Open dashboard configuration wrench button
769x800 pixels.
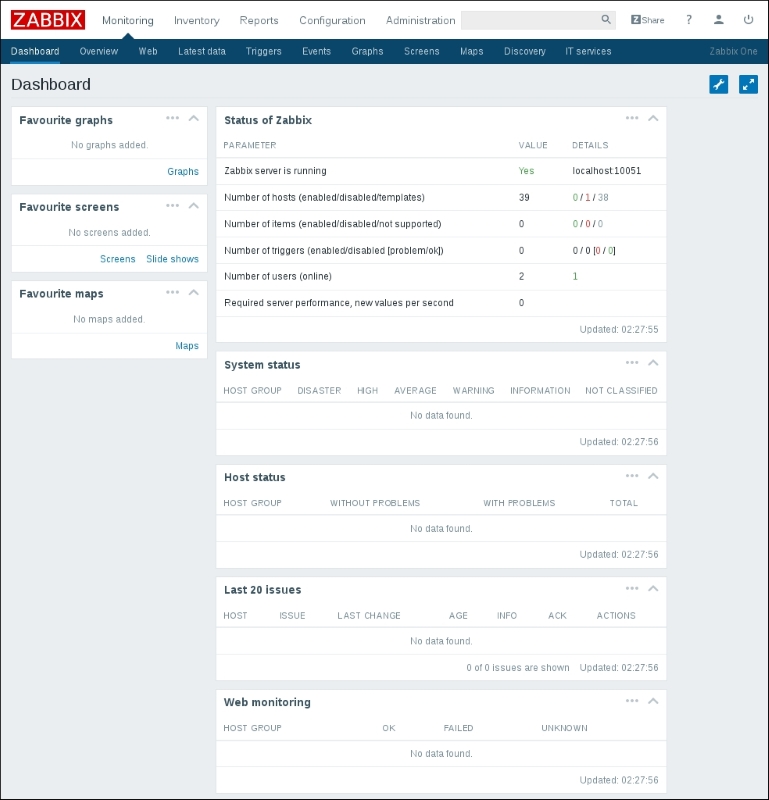click(718, 84)
